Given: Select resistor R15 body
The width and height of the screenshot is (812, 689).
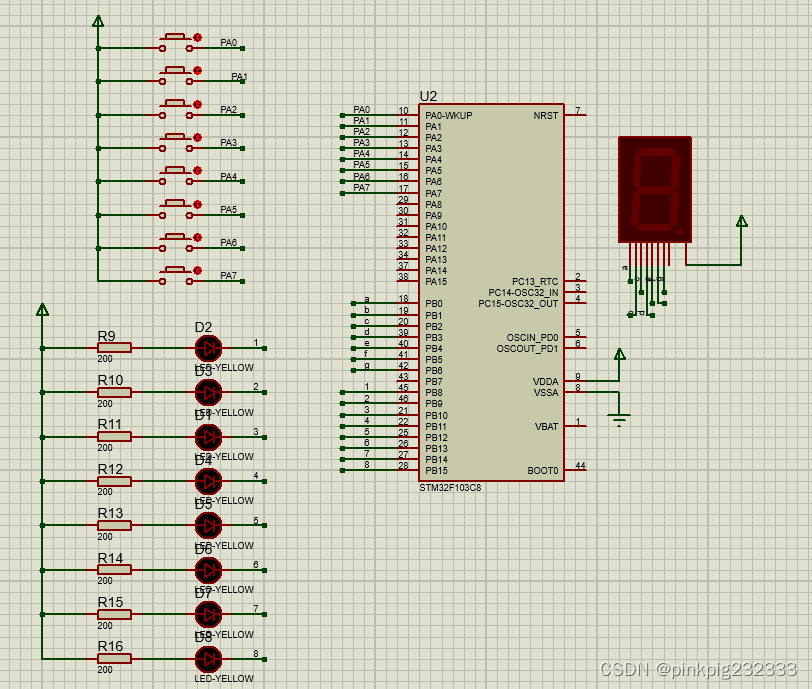Looking at the screenshot, I should point(114,614).
